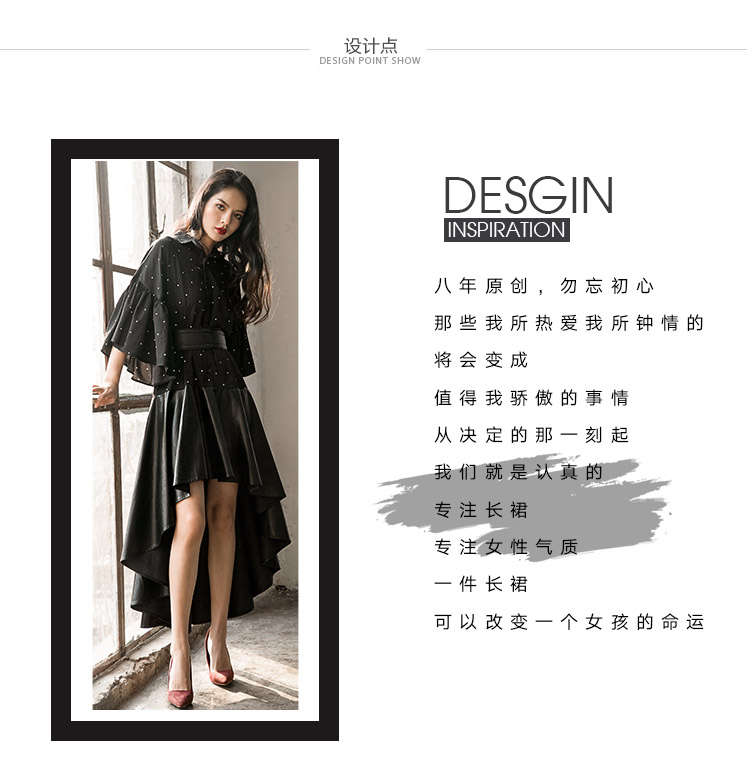Click the text 专注女性气质
This screenshot has width=750, height=765.
(506, 547)
